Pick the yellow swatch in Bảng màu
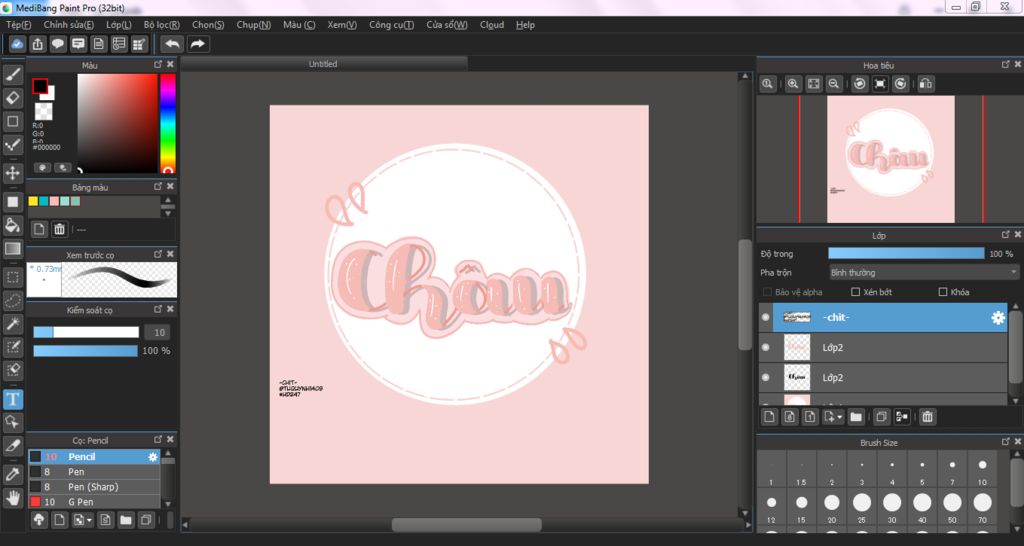Image resolution: width=1024 pixels, height=546 pixels. [x=33, y=201]
